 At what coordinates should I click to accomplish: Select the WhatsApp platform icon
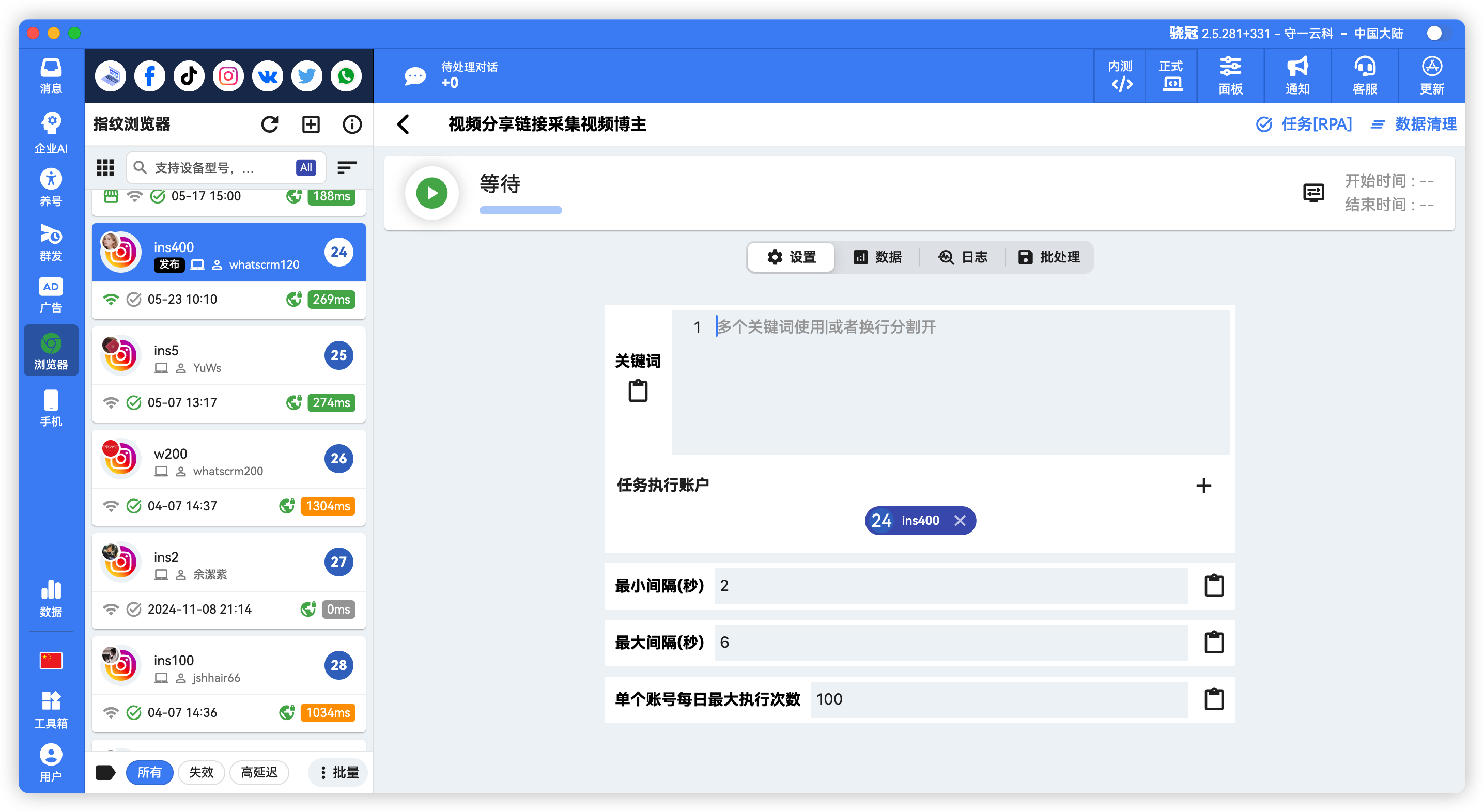(x=346, y=75)
